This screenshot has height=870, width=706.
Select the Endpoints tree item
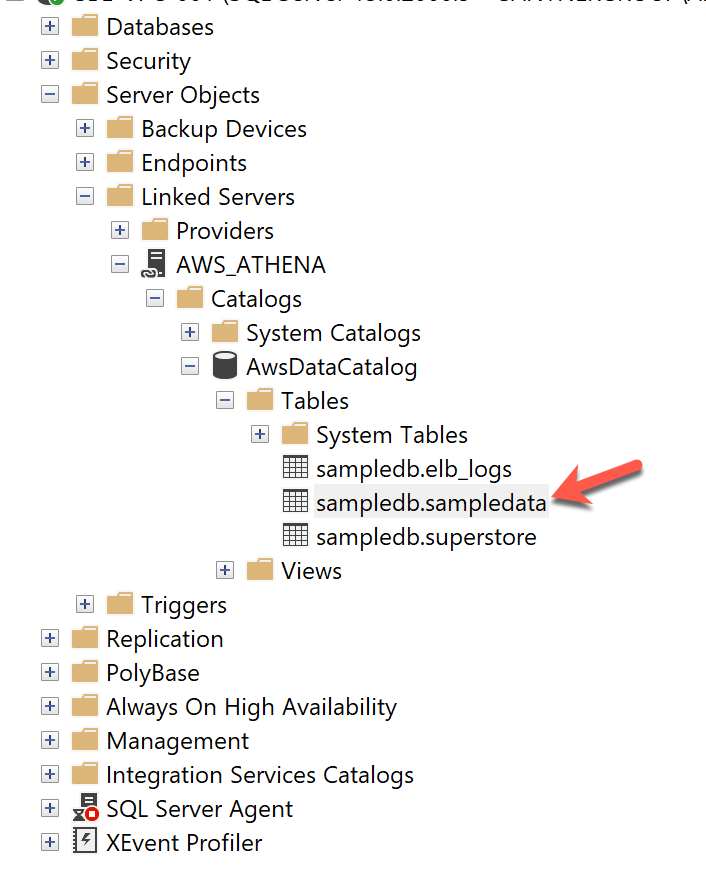[x=193, y=163]
